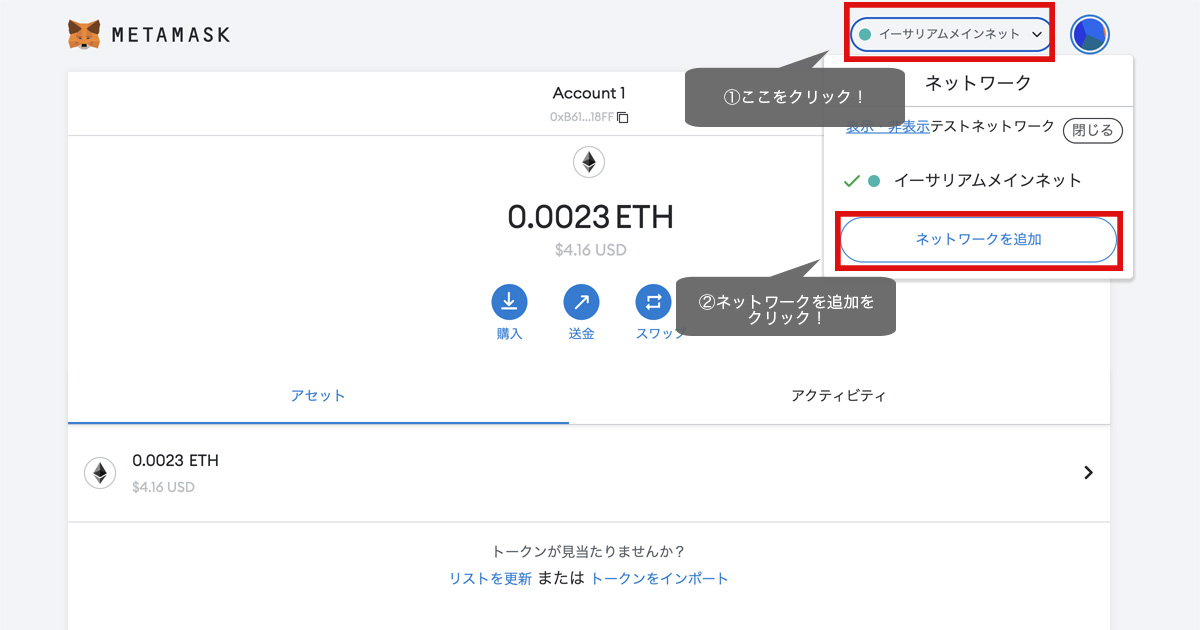Click the Account 1 name

(589, 93)
